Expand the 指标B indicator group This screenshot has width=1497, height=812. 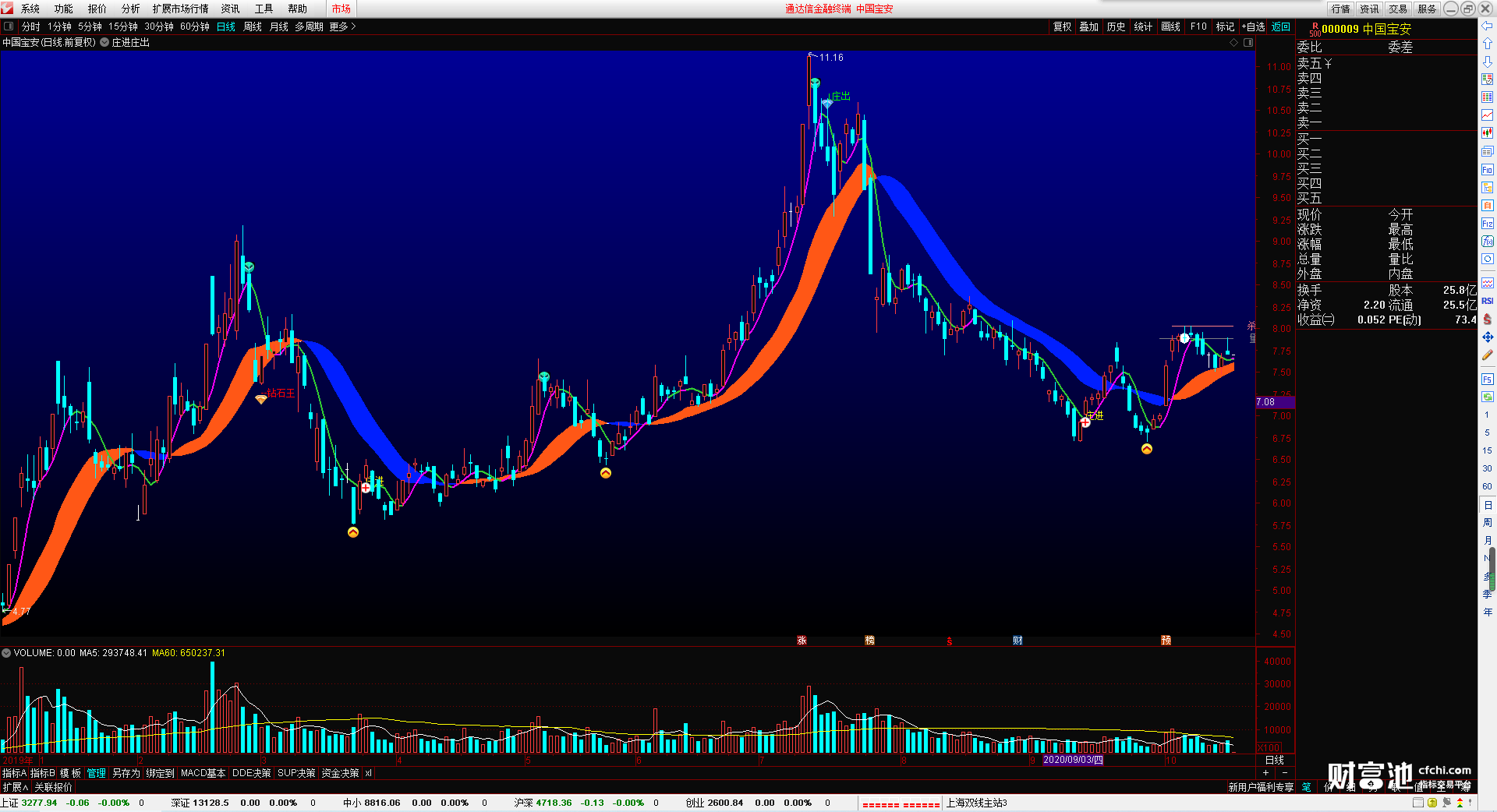point(43,773)
